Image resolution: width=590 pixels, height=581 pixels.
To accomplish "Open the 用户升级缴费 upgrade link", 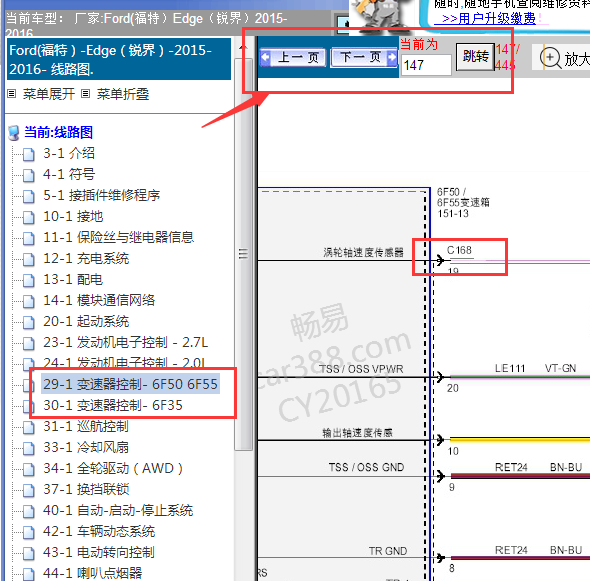I will 488,18.
